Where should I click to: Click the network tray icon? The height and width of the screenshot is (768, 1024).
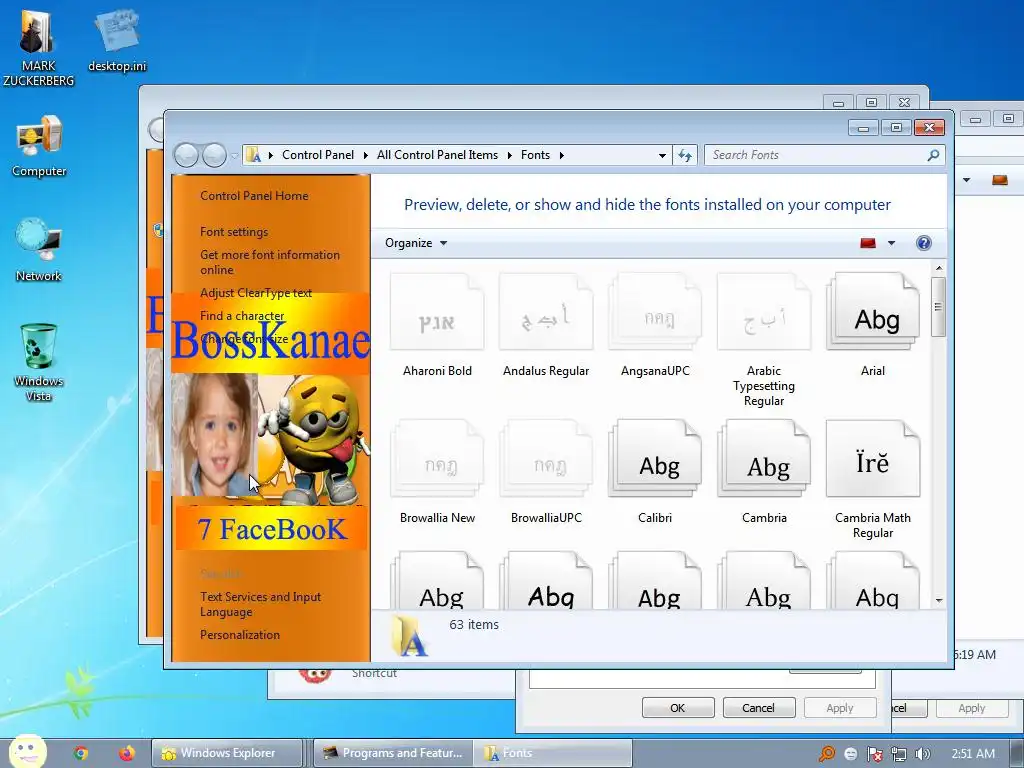pos(899,754)
